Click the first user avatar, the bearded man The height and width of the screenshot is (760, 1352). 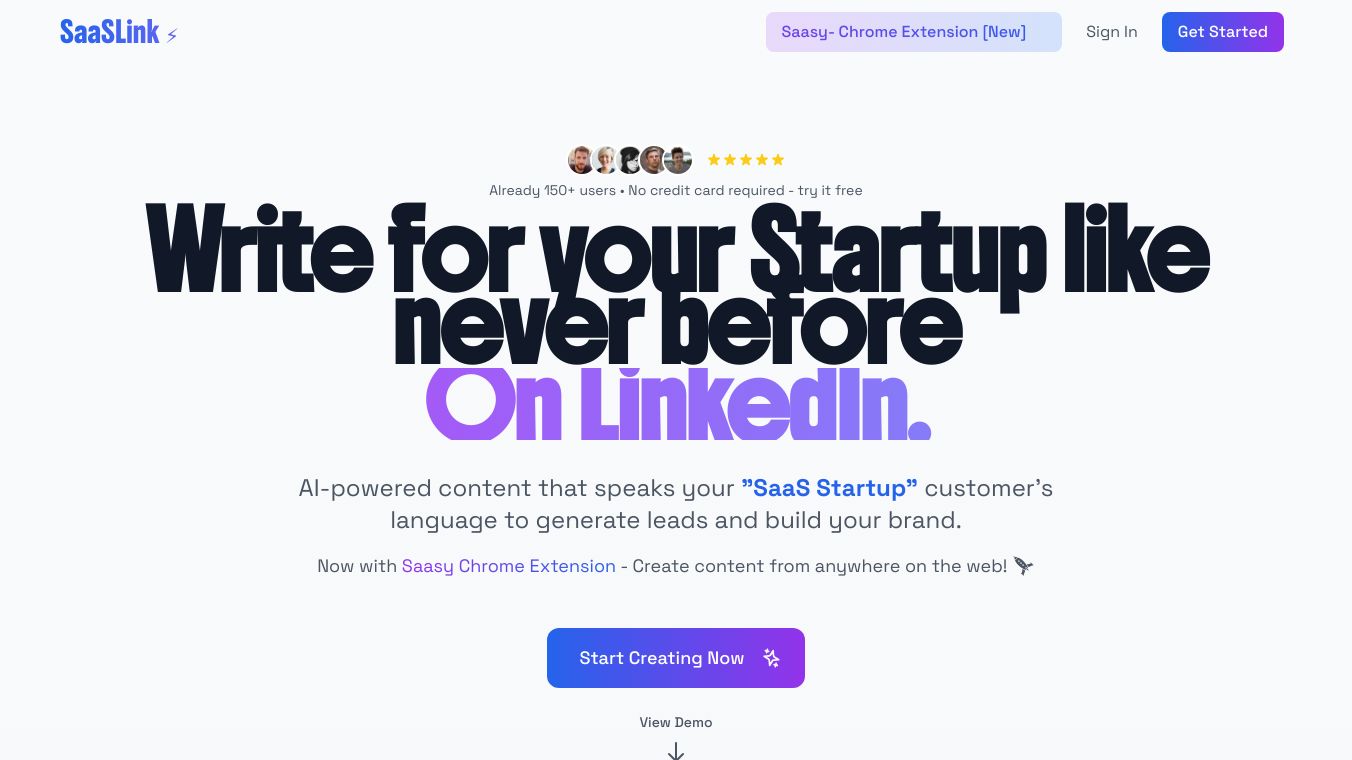tap(581, 160)
